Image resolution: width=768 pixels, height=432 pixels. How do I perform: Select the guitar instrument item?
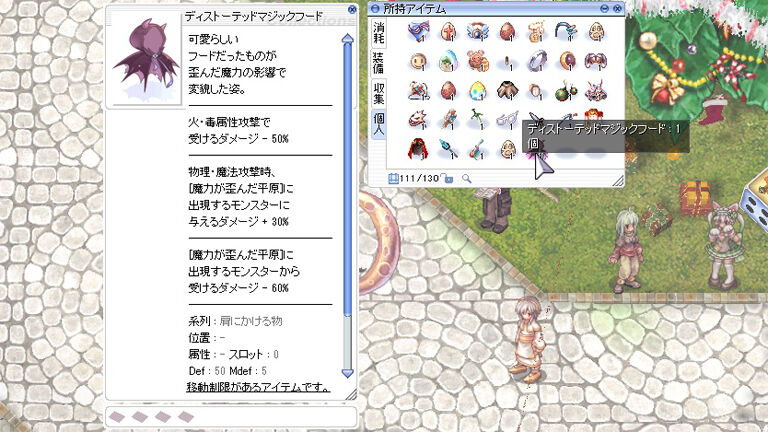(x=478, y=149)
